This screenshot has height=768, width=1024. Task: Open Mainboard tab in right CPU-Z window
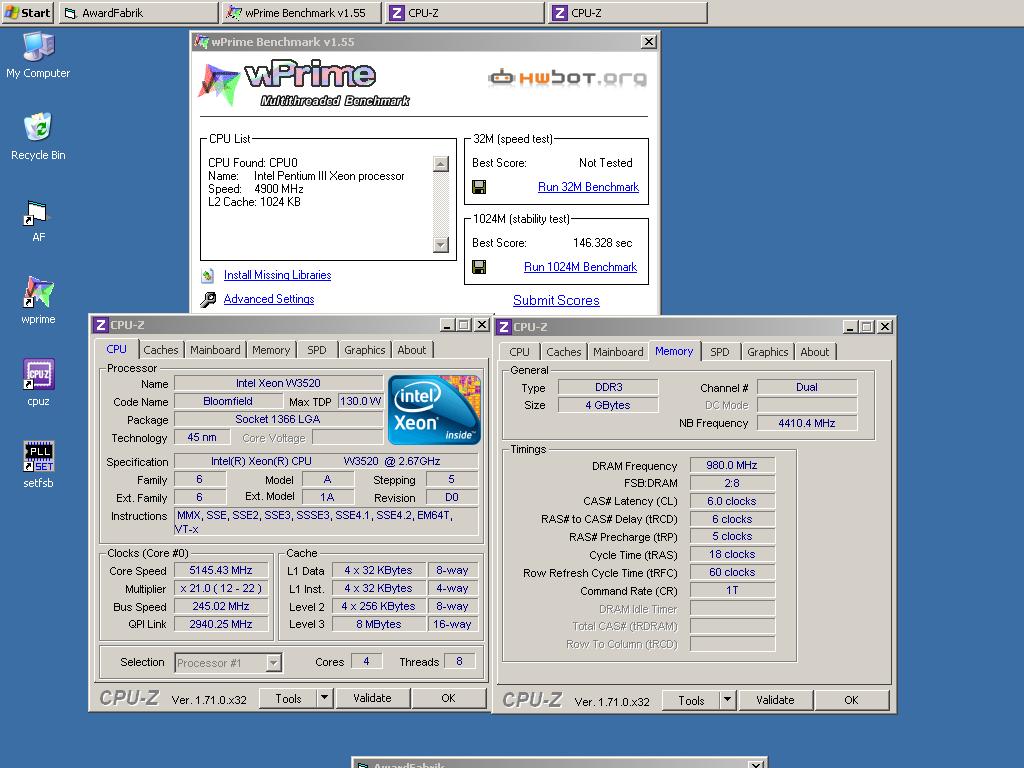(x=618, y=352)
